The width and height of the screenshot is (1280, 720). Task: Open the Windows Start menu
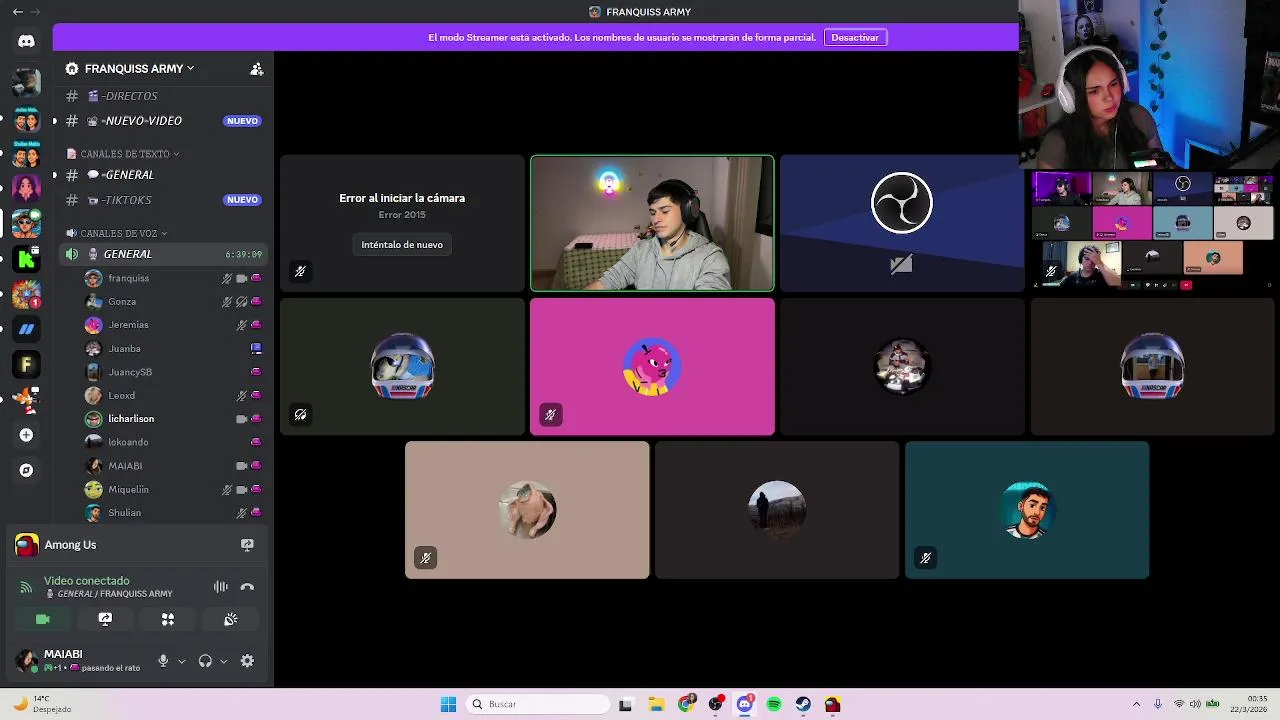point(448,704)
